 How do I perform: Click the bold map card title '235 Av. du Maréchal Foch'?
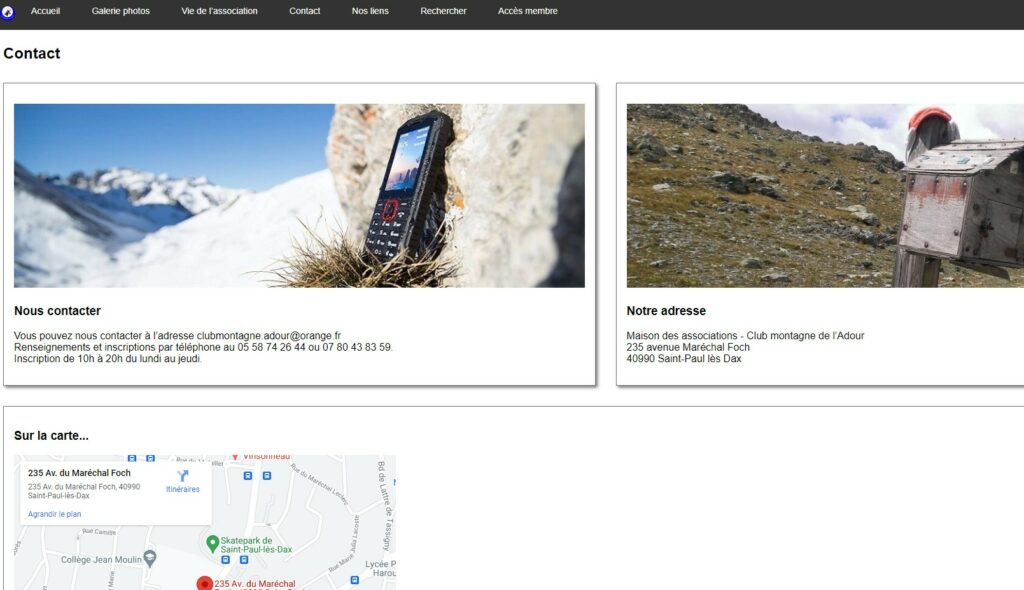click(x=79, y=473)
